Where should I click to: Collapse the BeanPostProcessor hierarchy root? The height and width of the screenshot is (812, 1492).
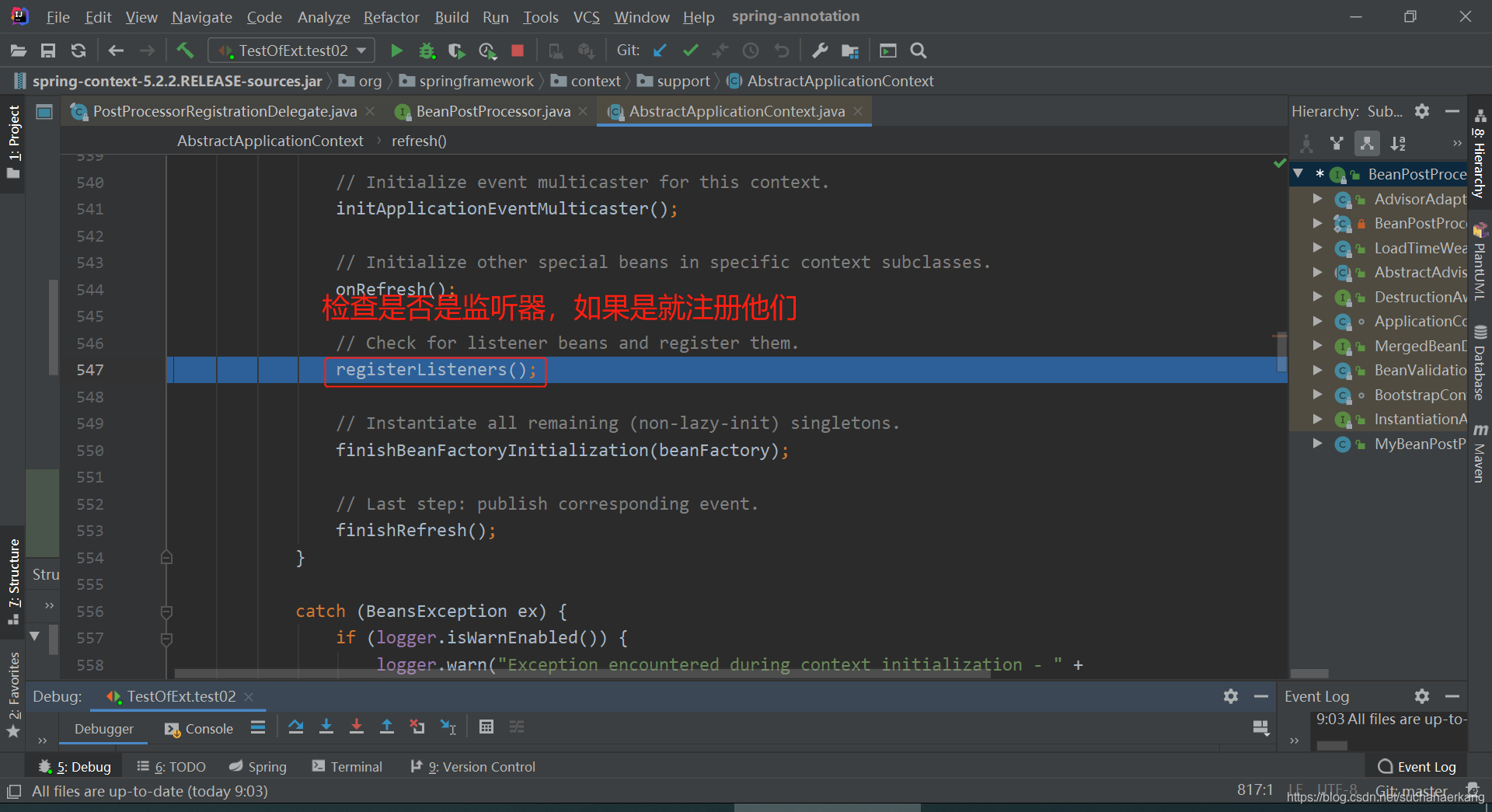pyautogui.click(x=1298, y=174)
